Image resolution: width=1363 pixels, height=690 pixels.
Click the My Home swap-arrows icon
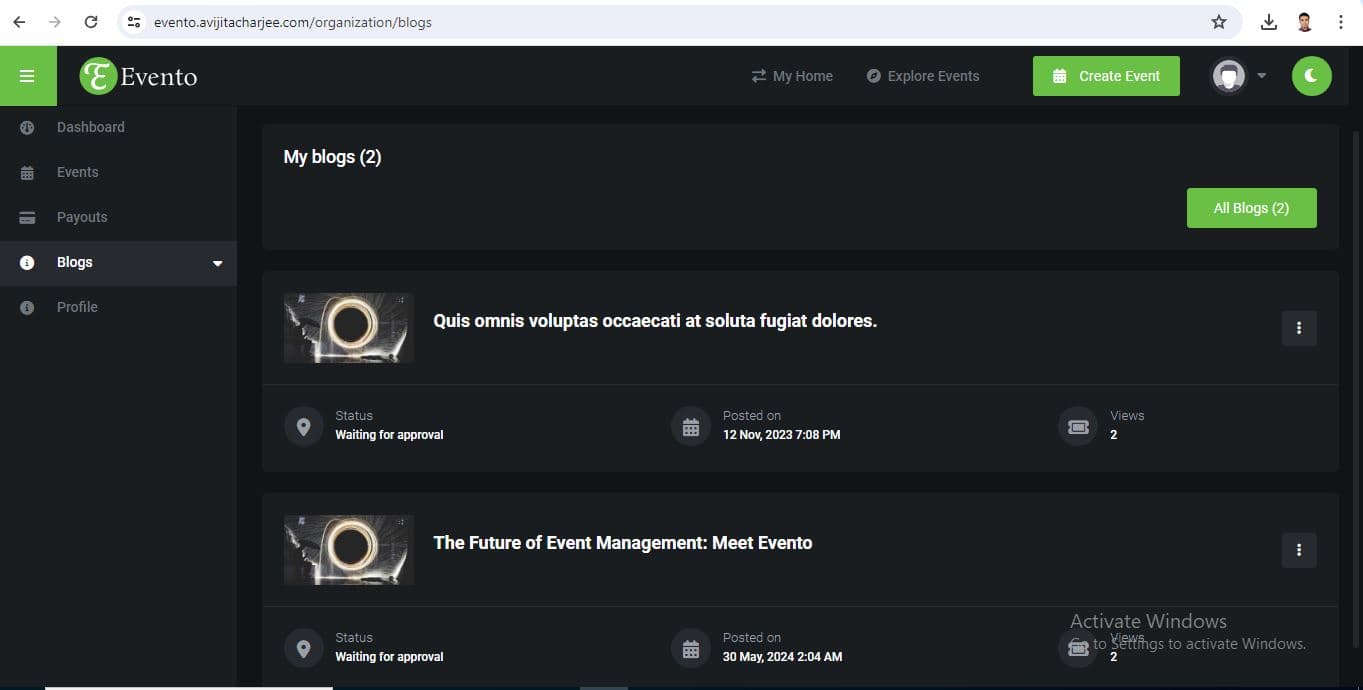click(x=759, y=76)
